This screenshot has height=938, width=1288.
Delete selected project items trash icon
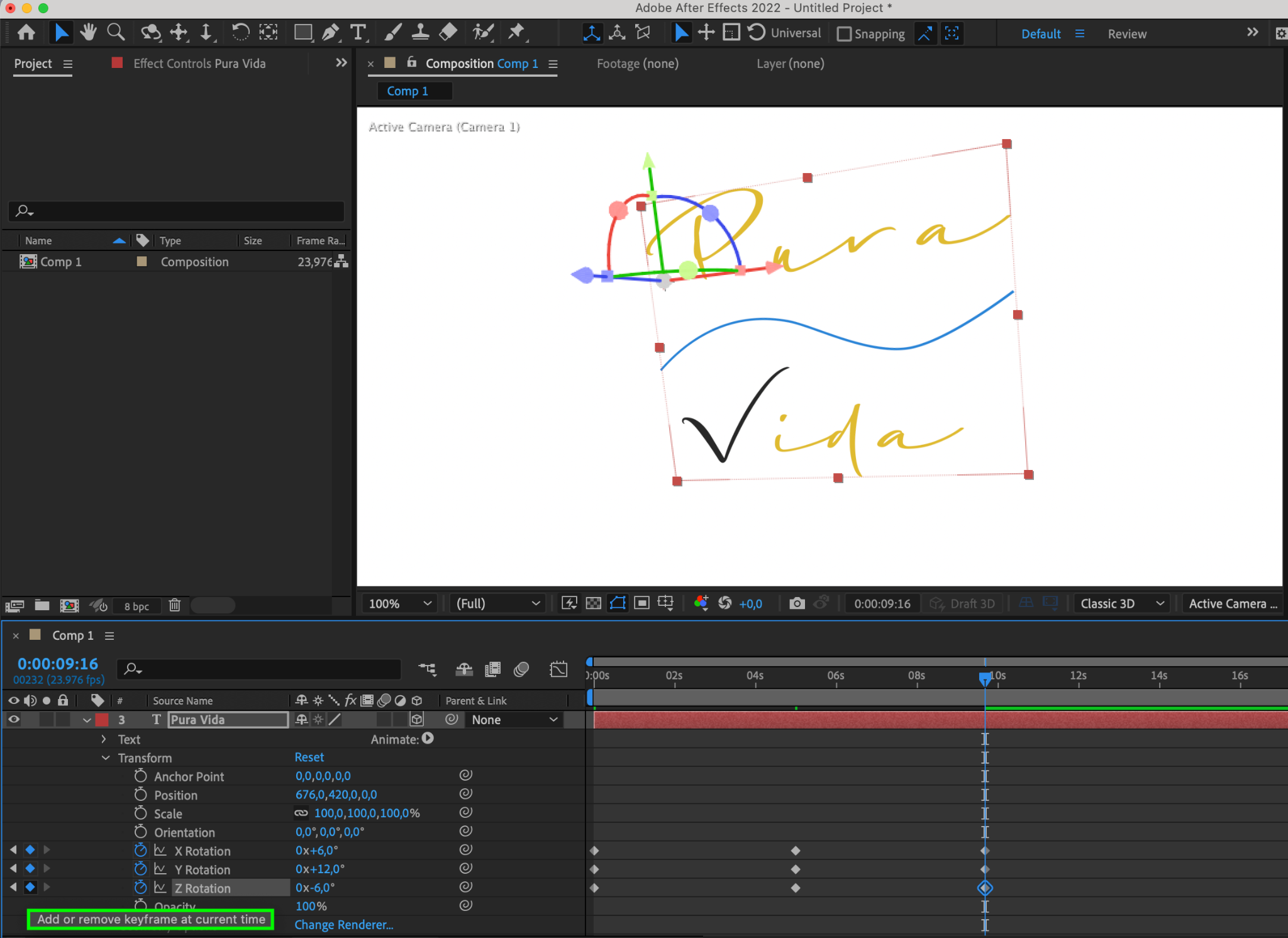click(x=175, y=605)
